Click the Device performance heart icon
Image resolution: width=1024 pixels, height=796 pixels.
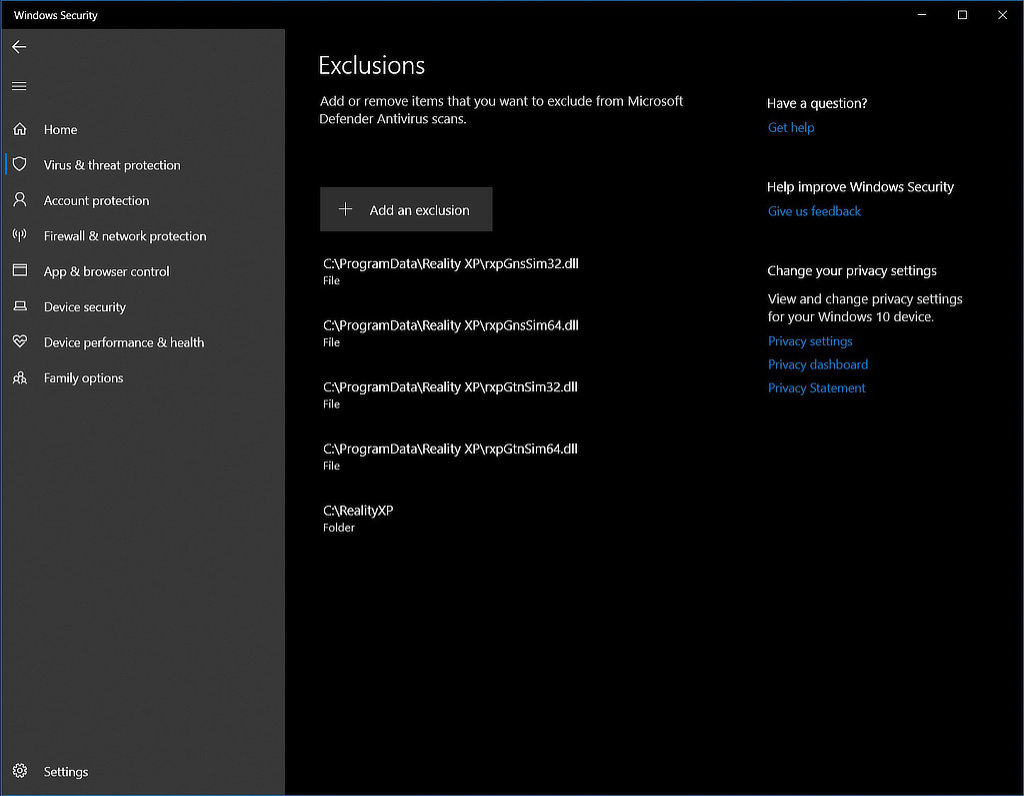(x=20, y=341)
